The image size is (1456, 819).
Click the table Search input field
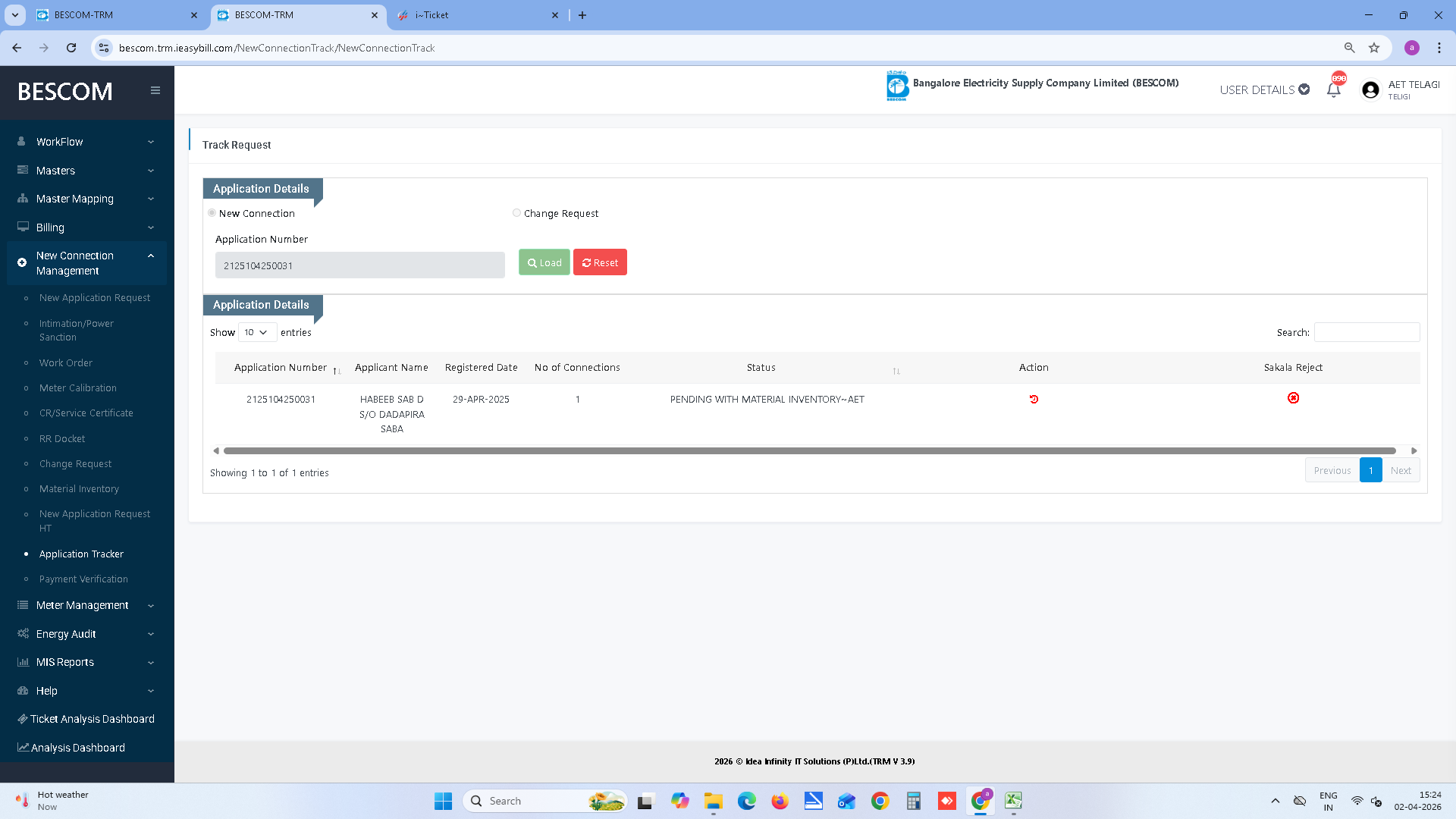point(1367,332)
